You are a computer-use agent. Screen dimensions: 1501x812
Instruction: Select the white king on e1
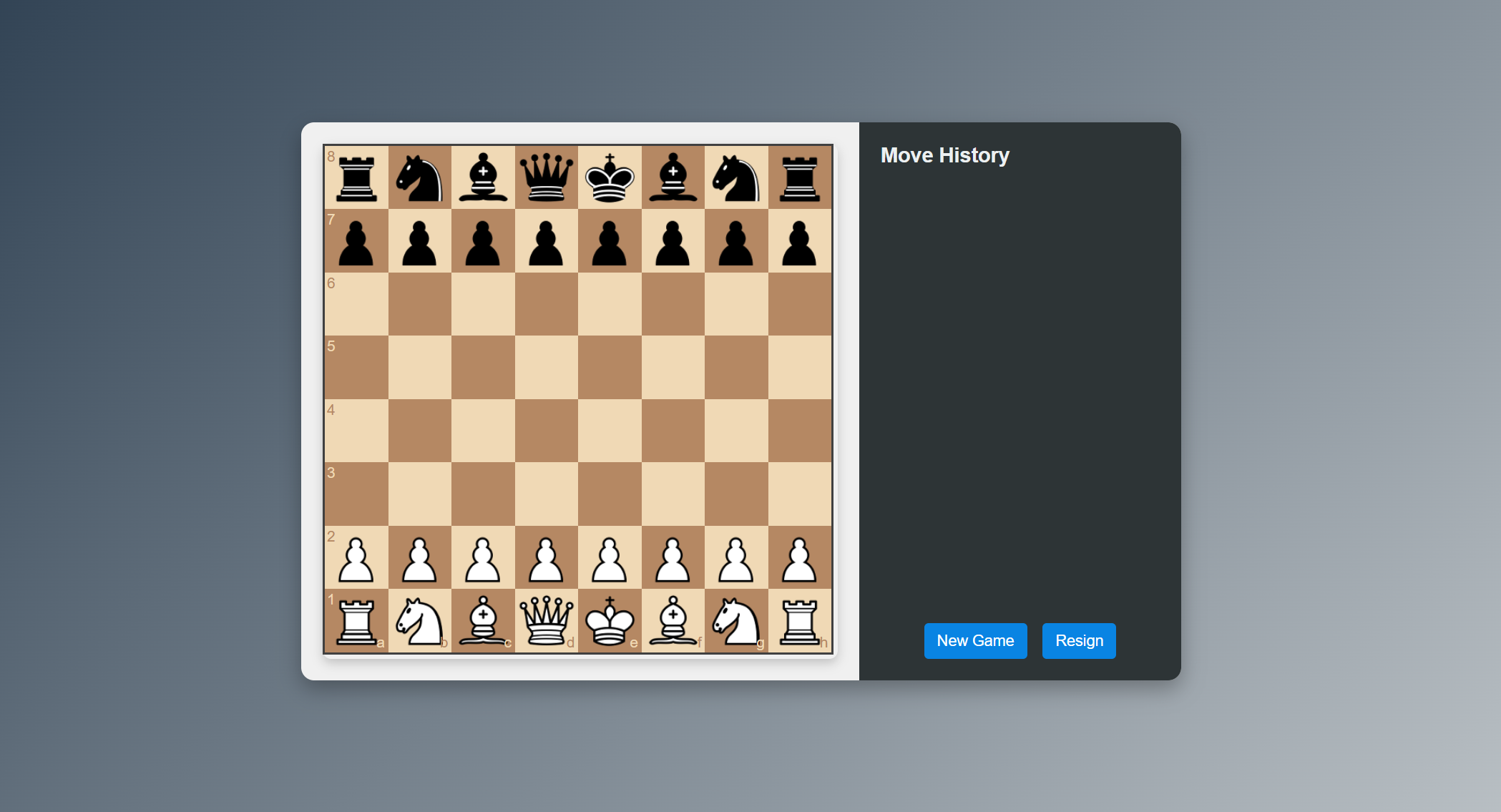click(x=609, y=620)
